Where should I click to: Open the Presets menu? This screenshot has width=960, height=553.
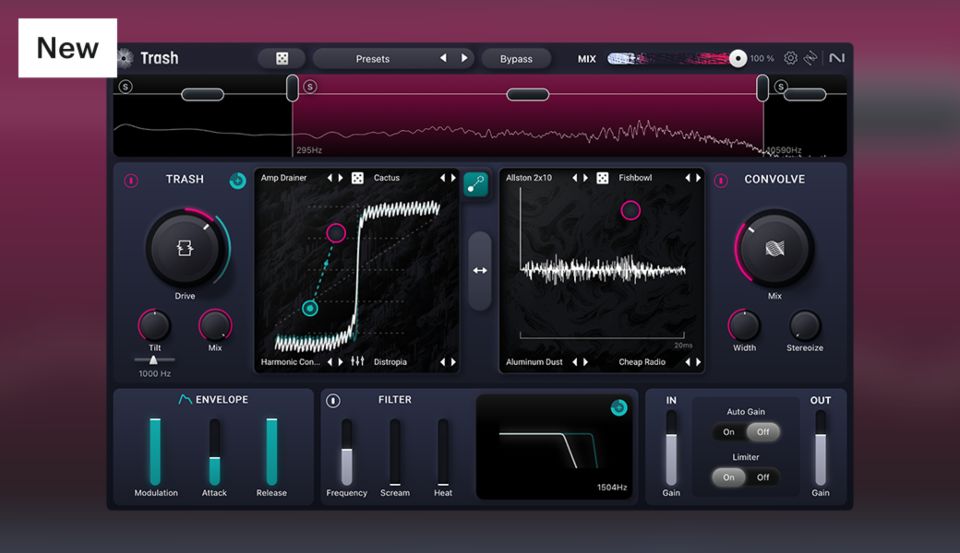pyautogui.click(x=373, y=59)
